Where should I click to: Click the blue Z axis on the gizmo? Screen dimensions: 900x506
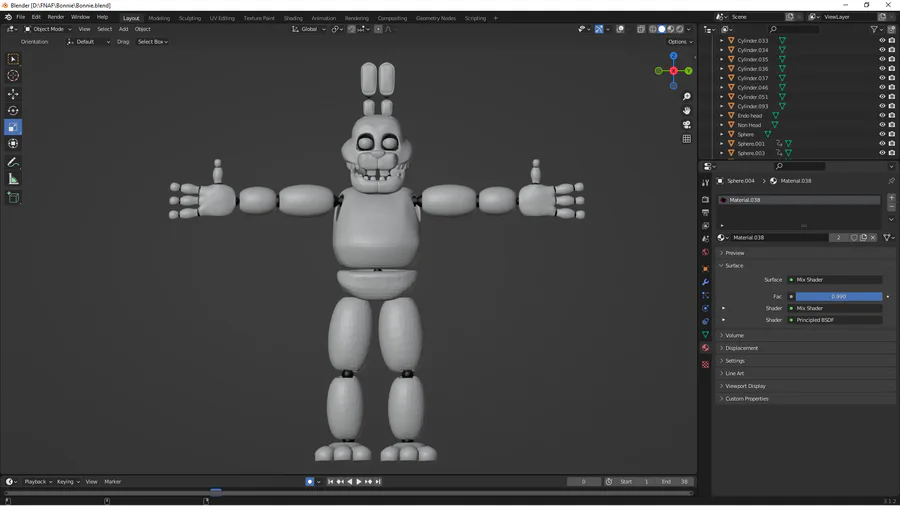coord(673,56)
